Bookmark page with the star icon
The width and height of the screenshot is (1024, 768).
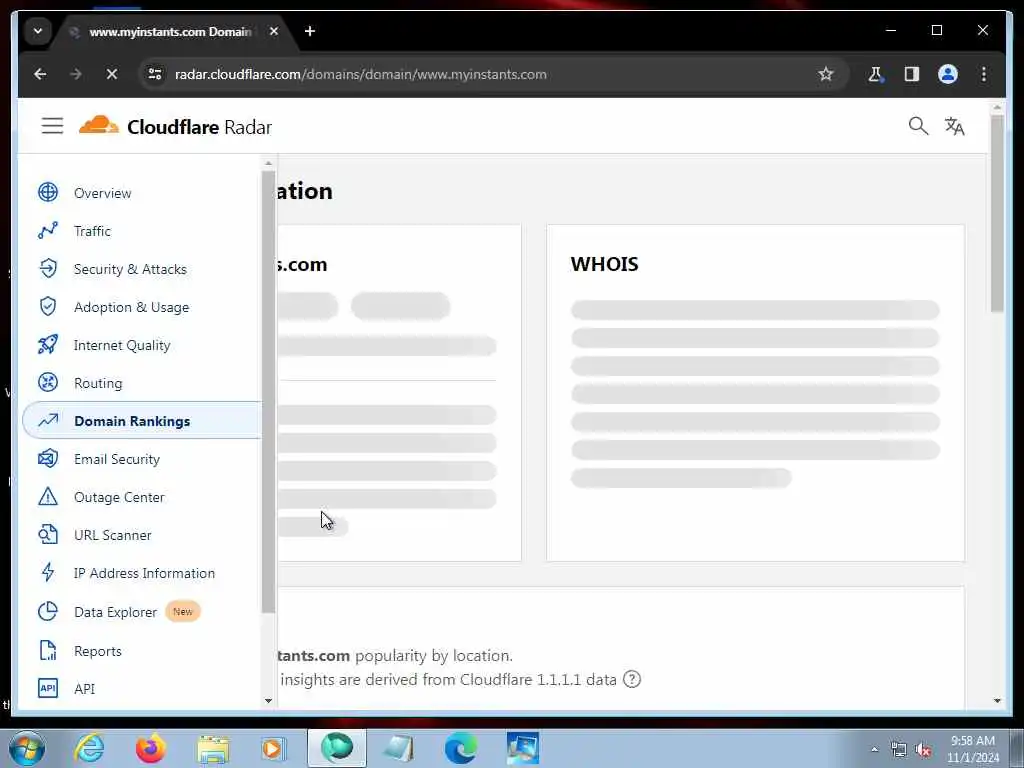click(x=825, y=74)
